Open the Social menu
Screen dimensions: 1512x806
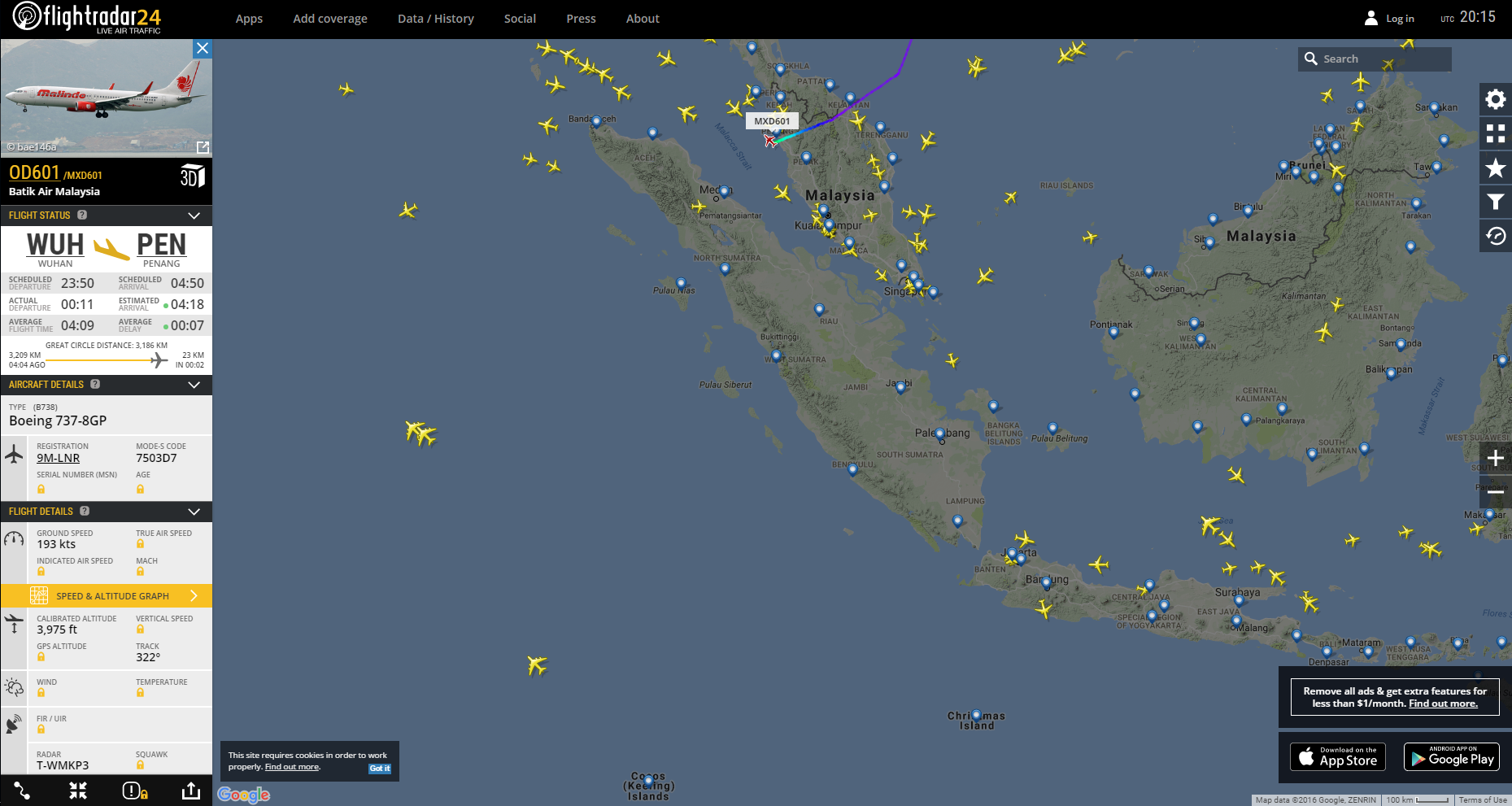520,19
